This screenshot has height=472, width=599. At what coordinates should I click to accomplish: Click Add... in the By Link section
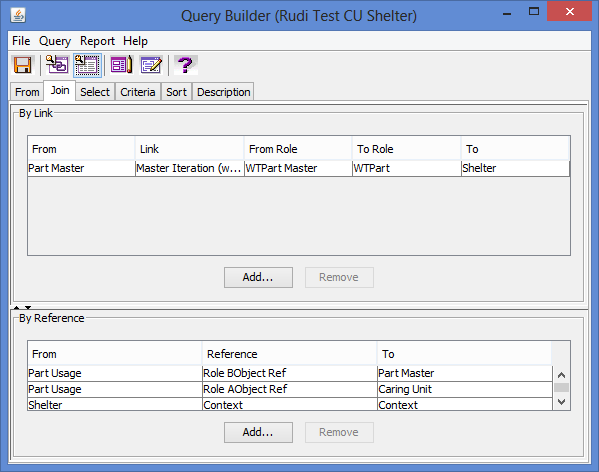[x=258, y=277]
